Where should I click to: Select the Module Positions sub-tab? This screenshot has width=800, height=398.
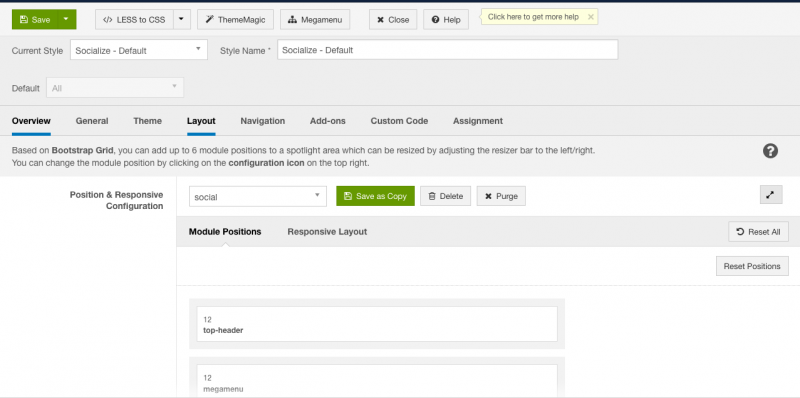point(225,232)
